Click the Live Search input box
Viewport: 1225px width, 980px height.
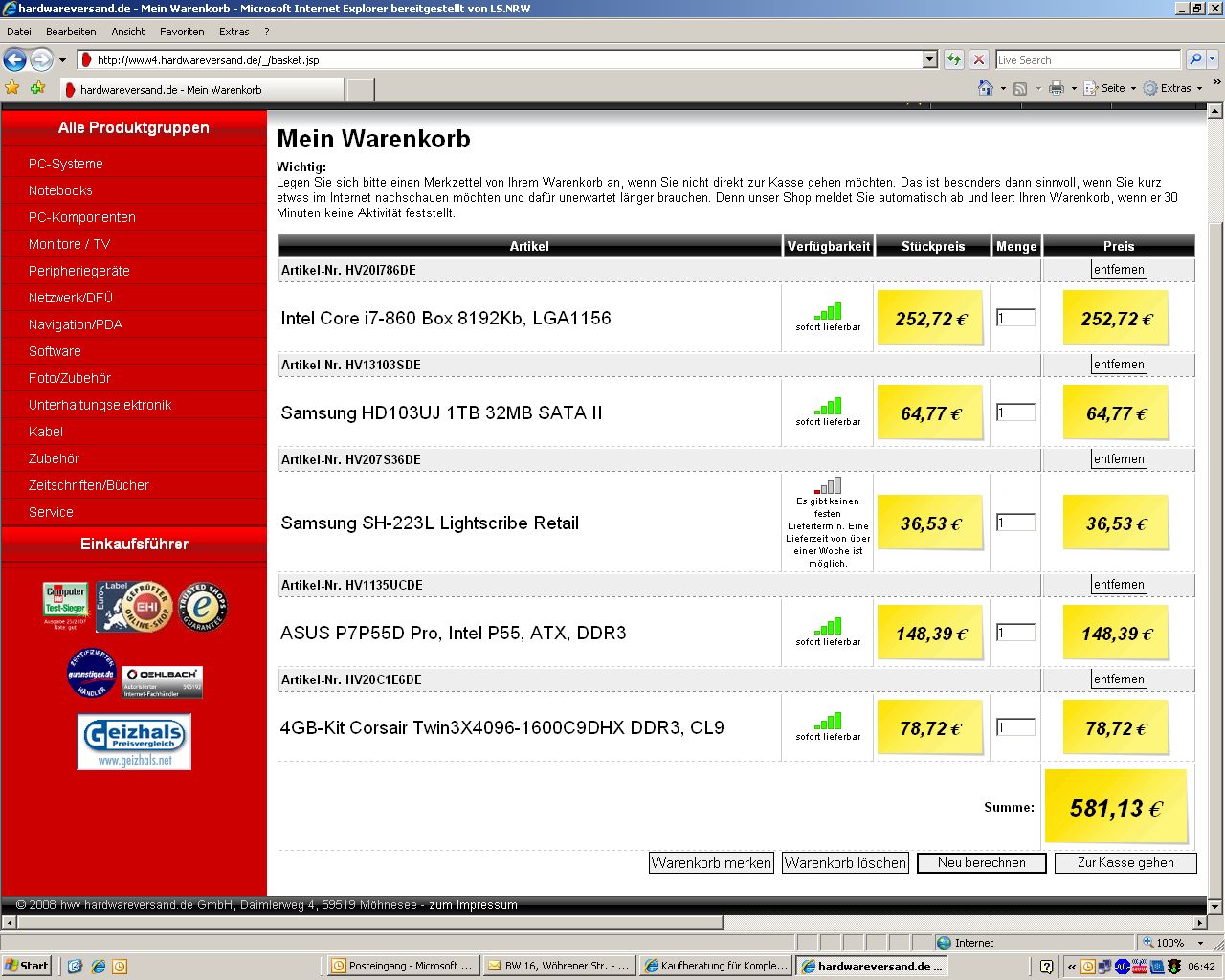tap(1088, 59)
